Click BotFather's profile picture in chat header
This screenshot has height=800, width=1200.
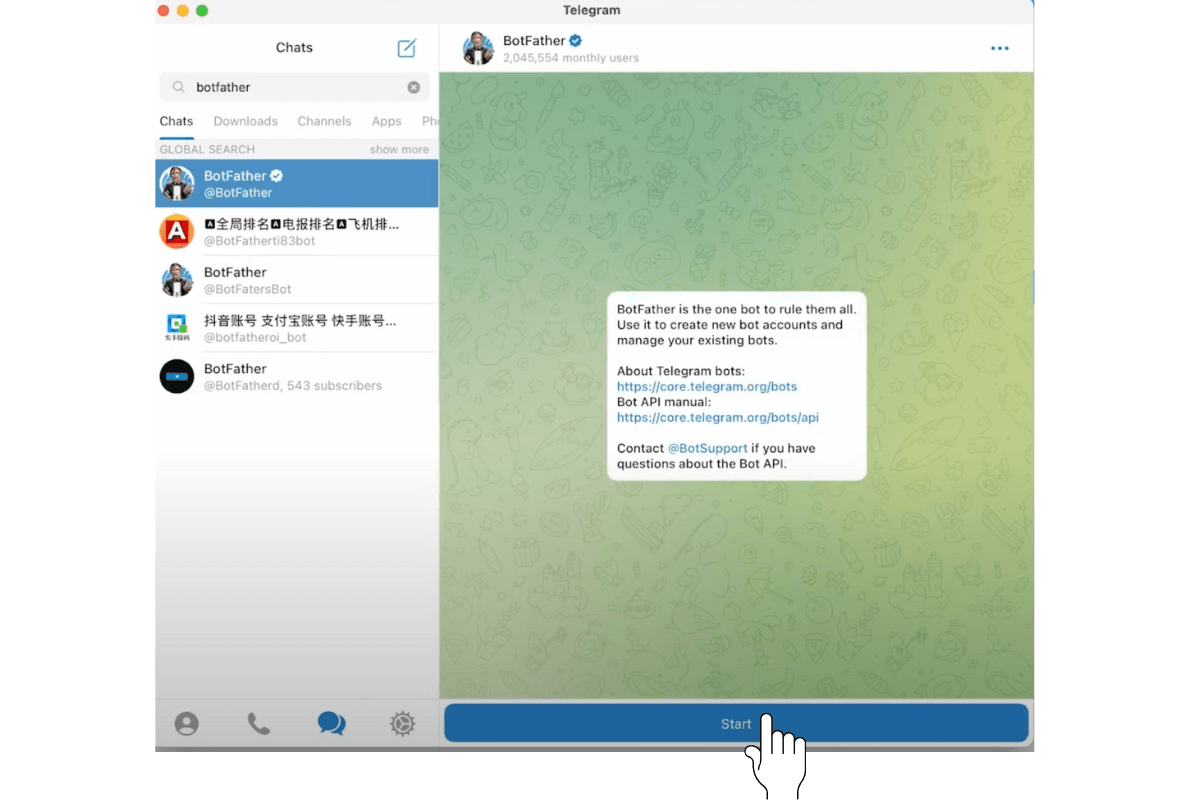[x=478, y=48]
